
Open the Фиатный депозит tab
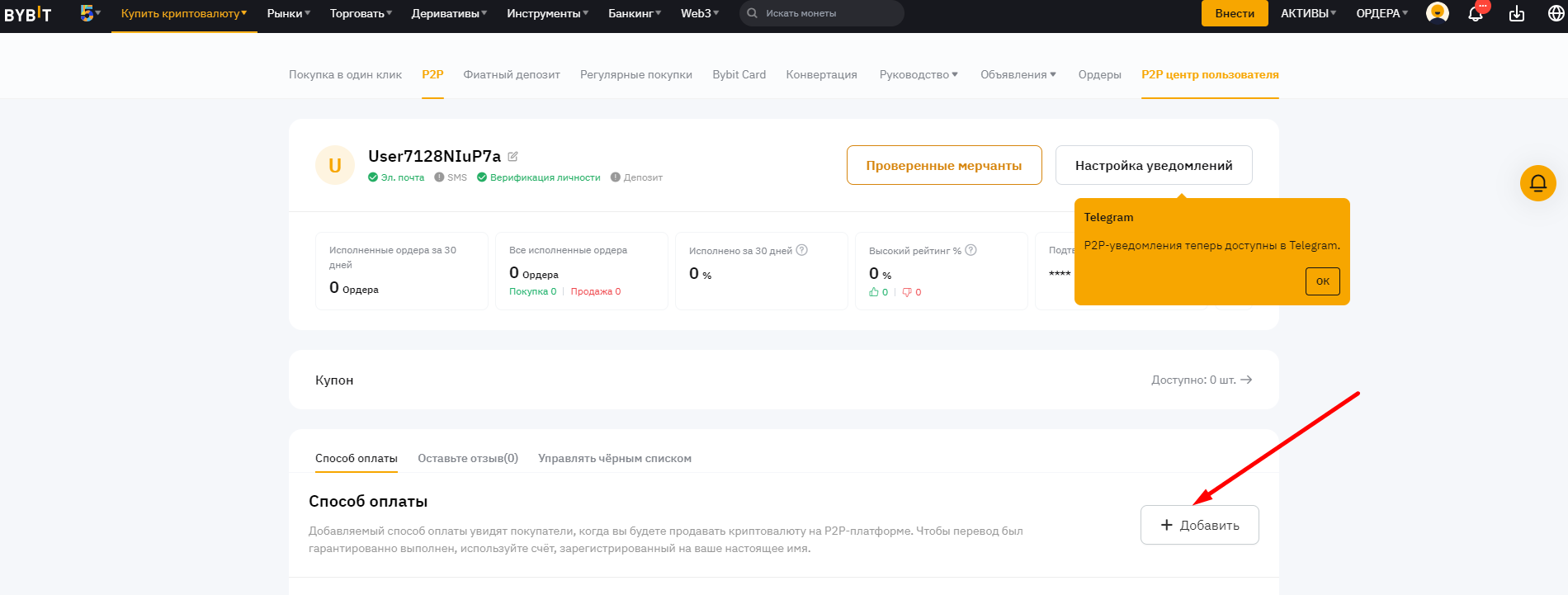point(512,74)
